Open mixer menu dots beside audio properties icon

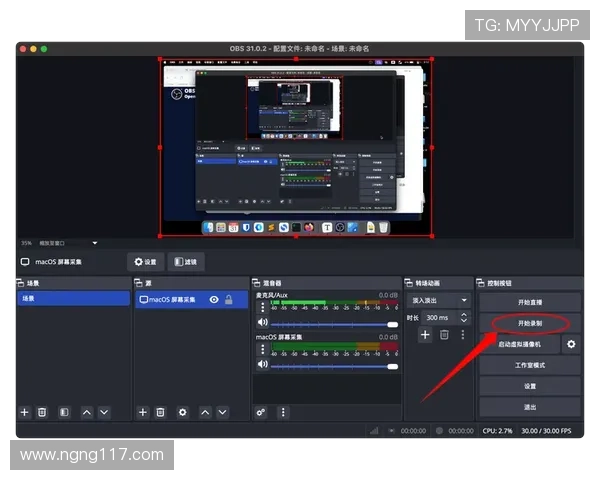tap(283, 412)
